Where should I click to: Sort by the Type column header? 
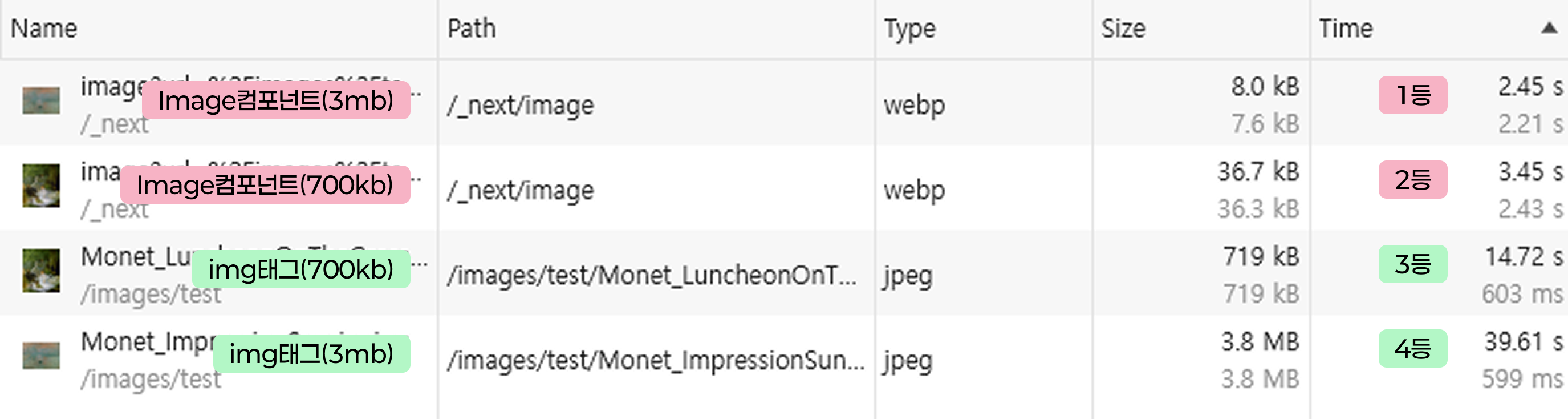pos(910,29)
